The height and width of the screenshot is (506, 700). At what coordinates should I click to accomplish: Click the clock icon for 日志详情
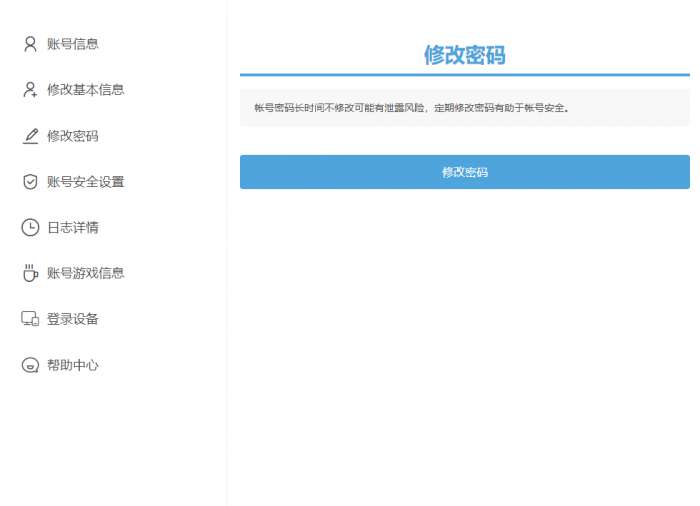[30, 227]
